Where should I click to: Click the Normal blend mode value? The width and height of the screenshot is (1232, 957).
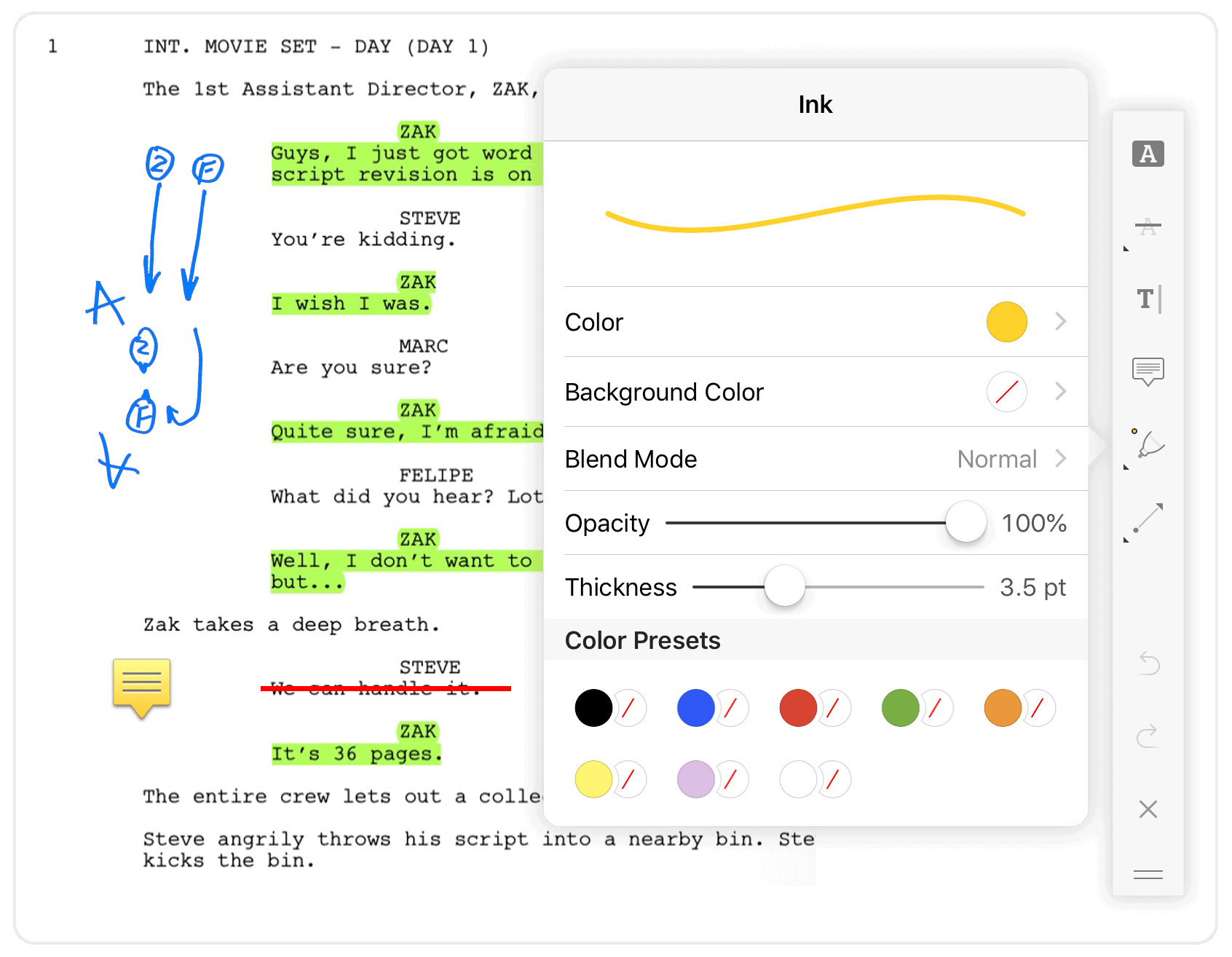pyautogui.click(x=997, y=459)
